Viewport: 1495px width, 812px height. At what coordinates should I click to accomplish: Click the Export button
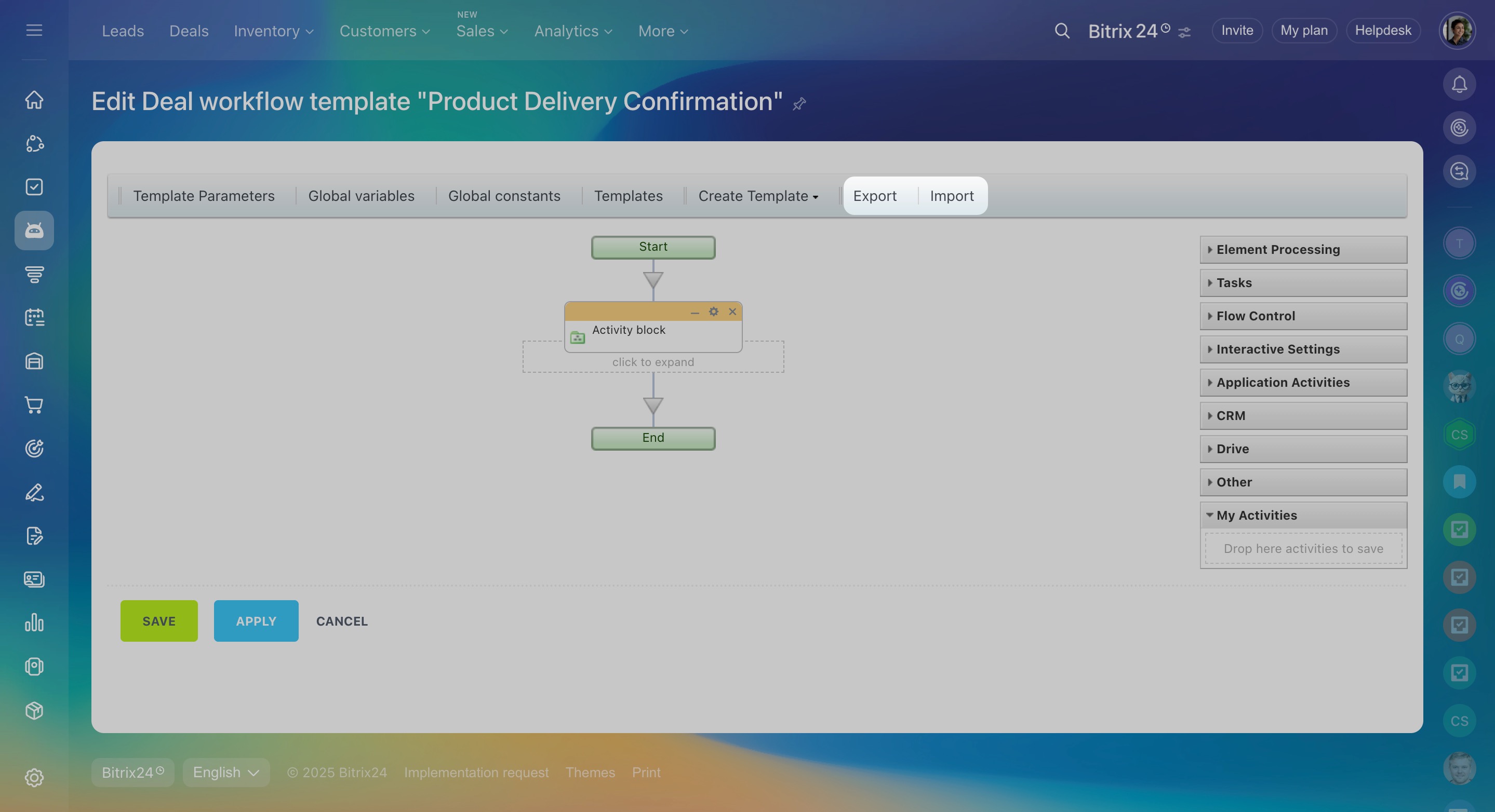pyautogui.click(x=875, y=196)
